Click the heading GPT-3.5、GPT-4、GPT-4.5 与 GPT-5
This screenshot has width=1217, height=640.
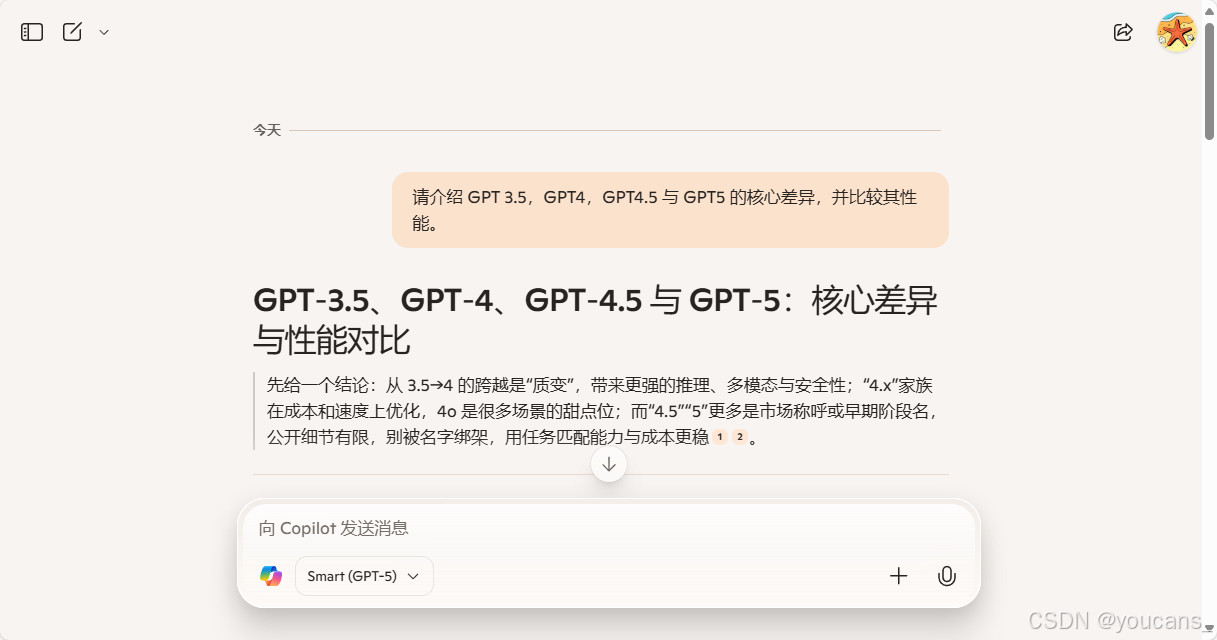click(x=596, y=319)
